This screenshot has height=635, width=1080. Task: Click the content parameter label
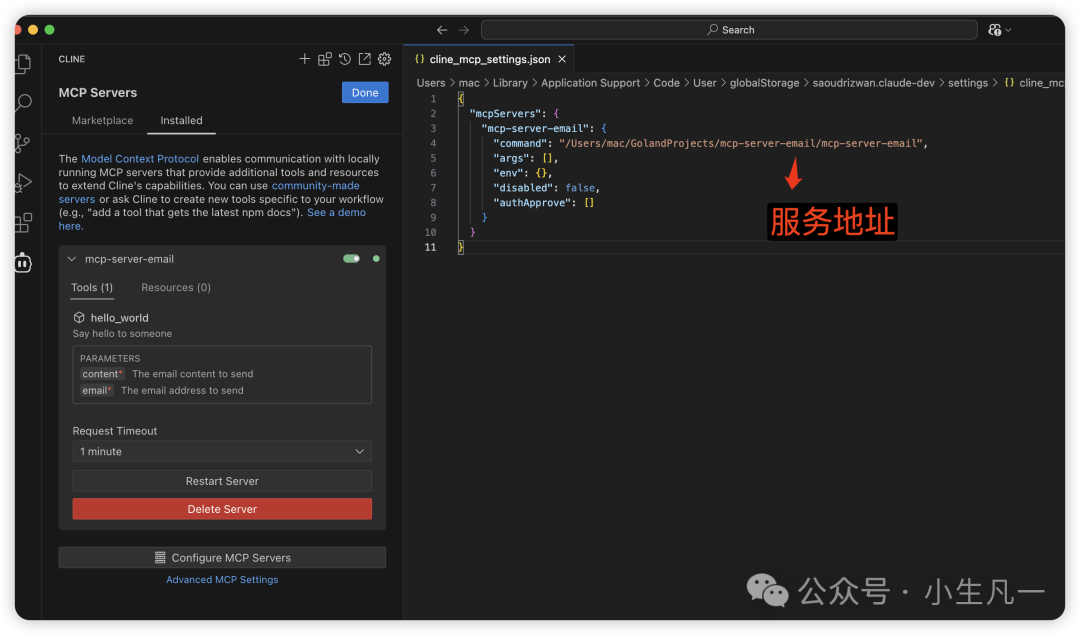(101, 374)
